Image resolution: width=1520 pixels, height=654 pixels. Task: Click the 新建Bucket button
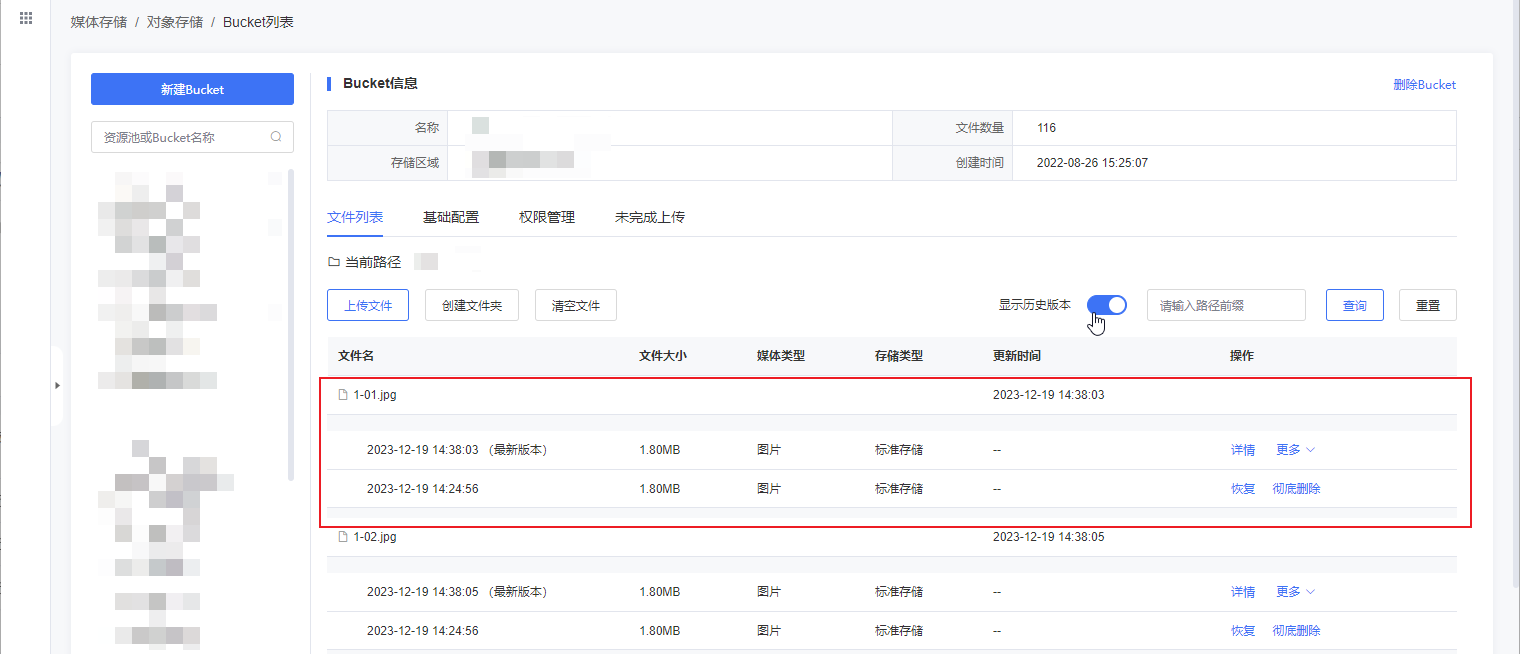[x=192, y=89]
